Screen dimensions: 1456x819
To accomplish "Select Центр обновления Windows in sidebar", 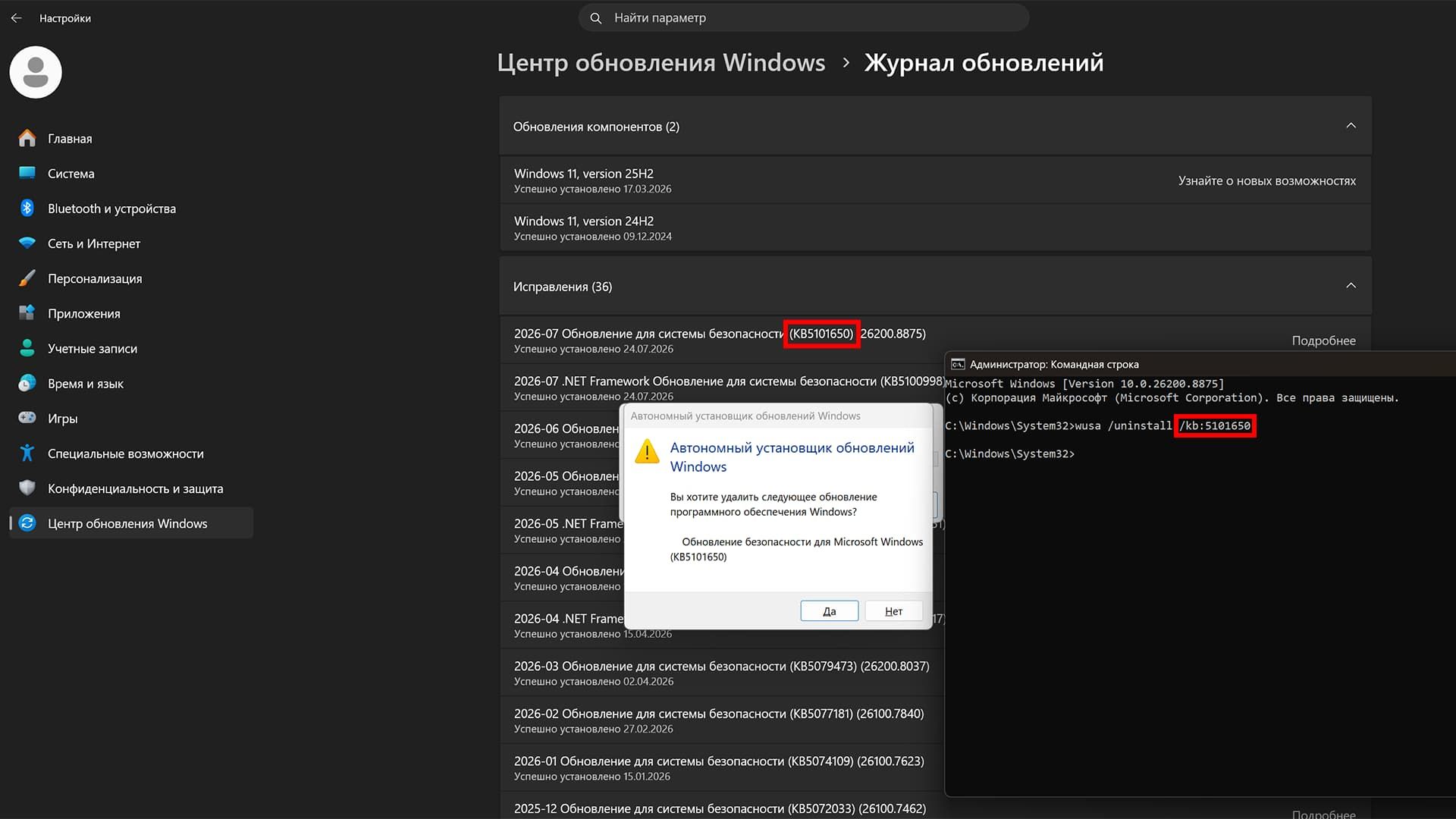I will [131, 522].
